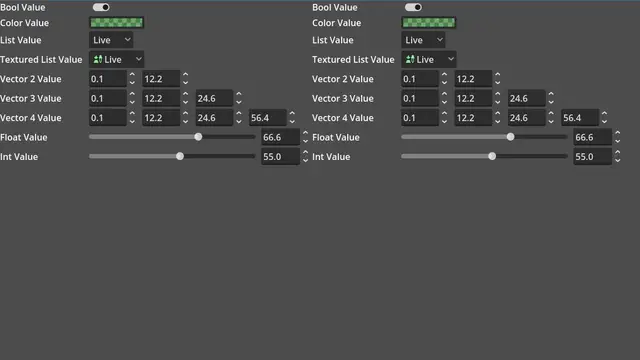This screenshot has height=360, width=640.
Task: Click left Vector 4 Value second field 12.2
Action: point(161,118)
